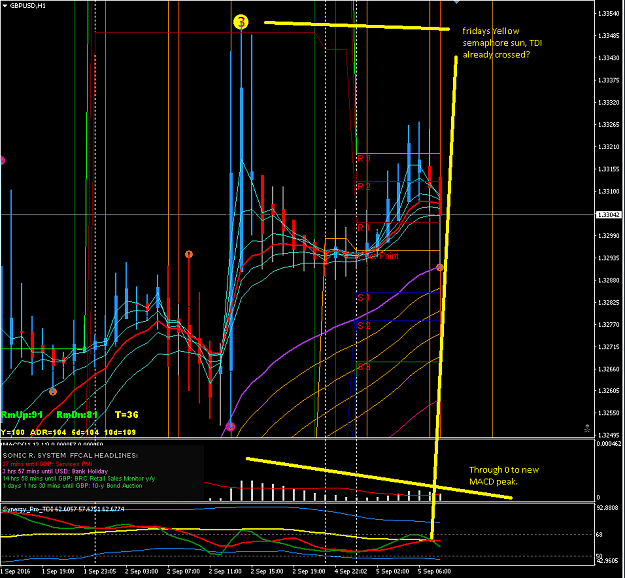The image size is (625, 578).
Task: Click the Y=100 value
Action: click(x=12, y=433)
